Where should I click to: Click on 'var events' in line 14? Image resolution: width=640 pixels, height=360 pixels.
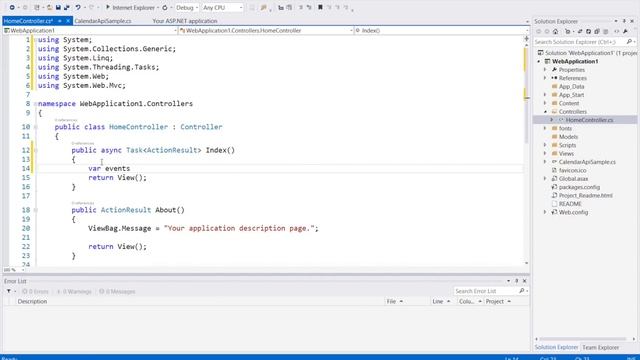pos(109,169)
